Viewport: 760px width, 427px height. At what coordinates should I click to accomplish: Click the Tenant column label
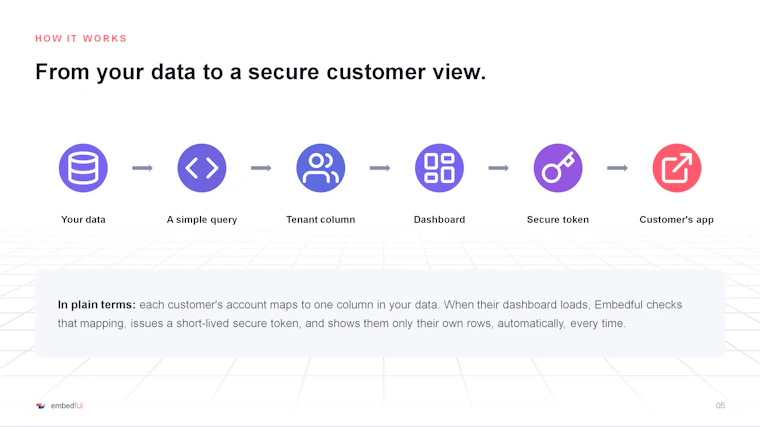click(320, 220)
